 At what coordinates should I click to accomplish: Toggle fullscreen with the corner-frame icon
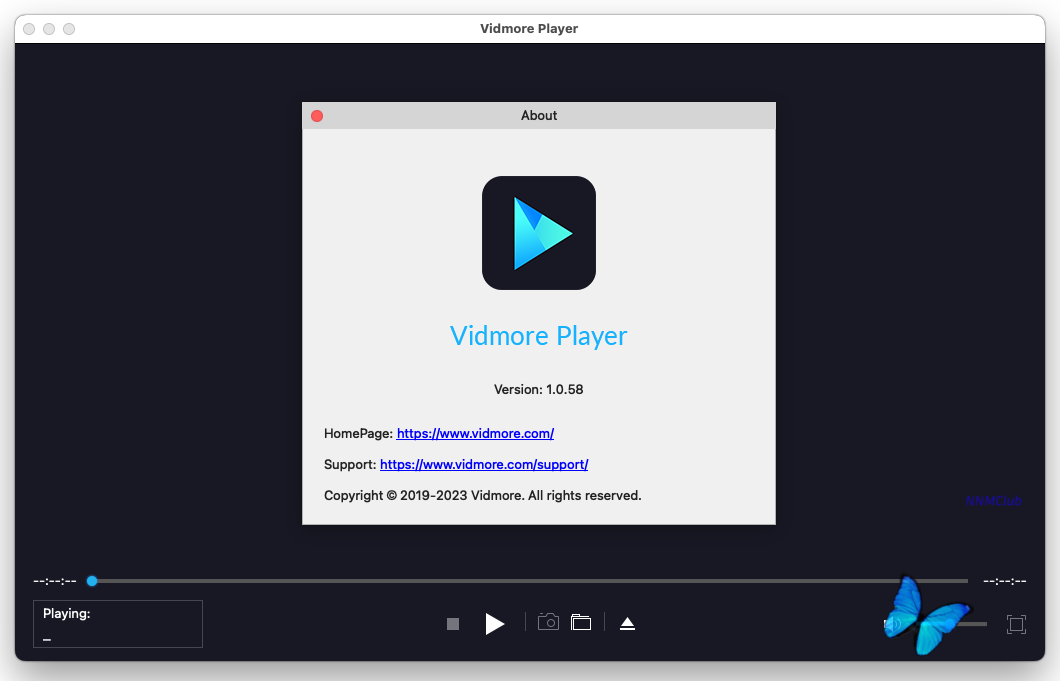[x=1016, y=624]
